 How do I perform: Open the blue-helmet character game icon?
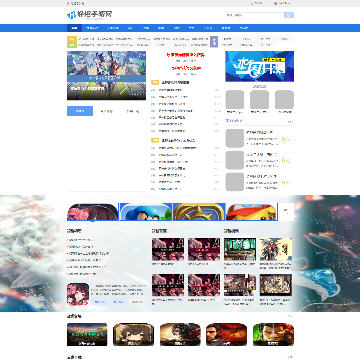click(146, 212)
